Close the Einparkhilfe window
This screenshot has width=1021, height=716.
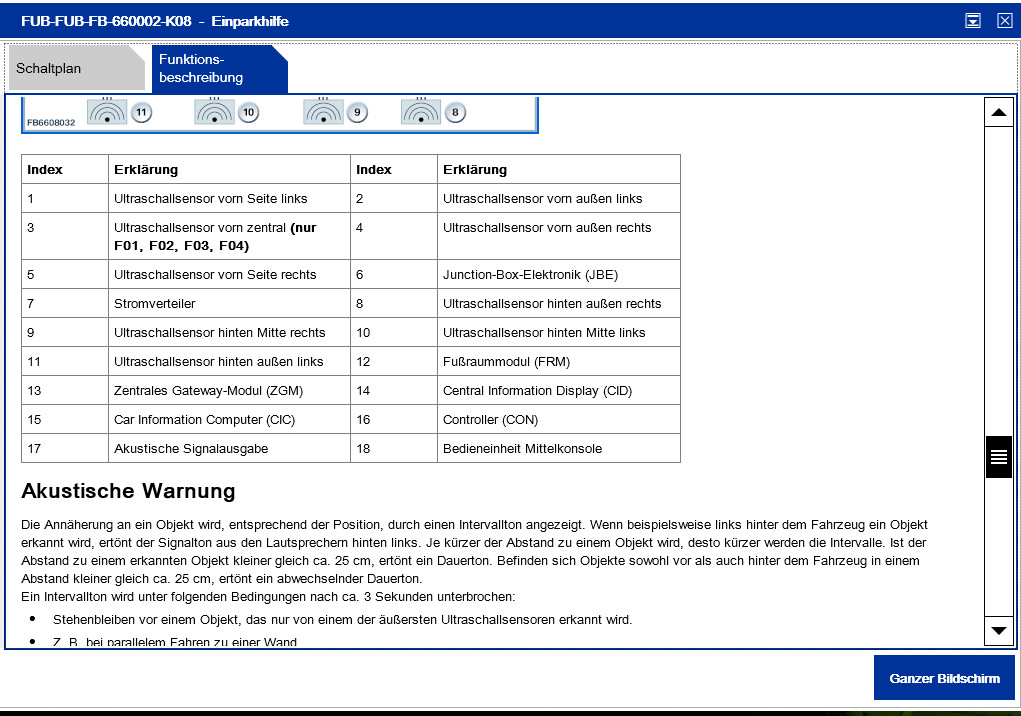click(x=1004, y=21)
